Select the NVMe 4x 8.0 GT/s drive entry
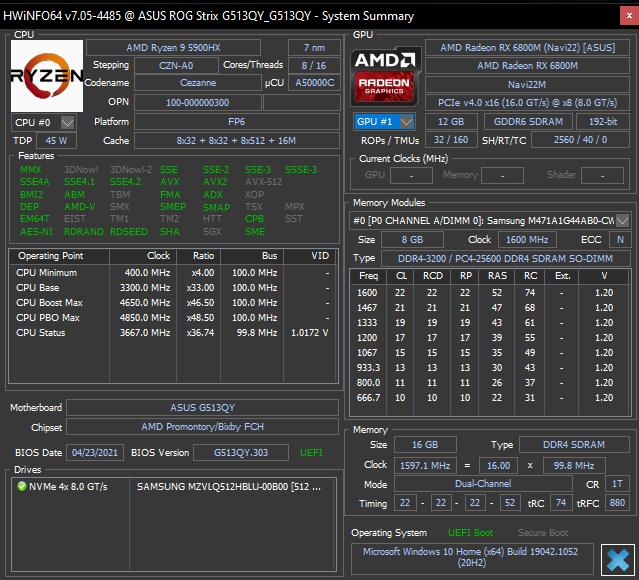 coord(68,486)
